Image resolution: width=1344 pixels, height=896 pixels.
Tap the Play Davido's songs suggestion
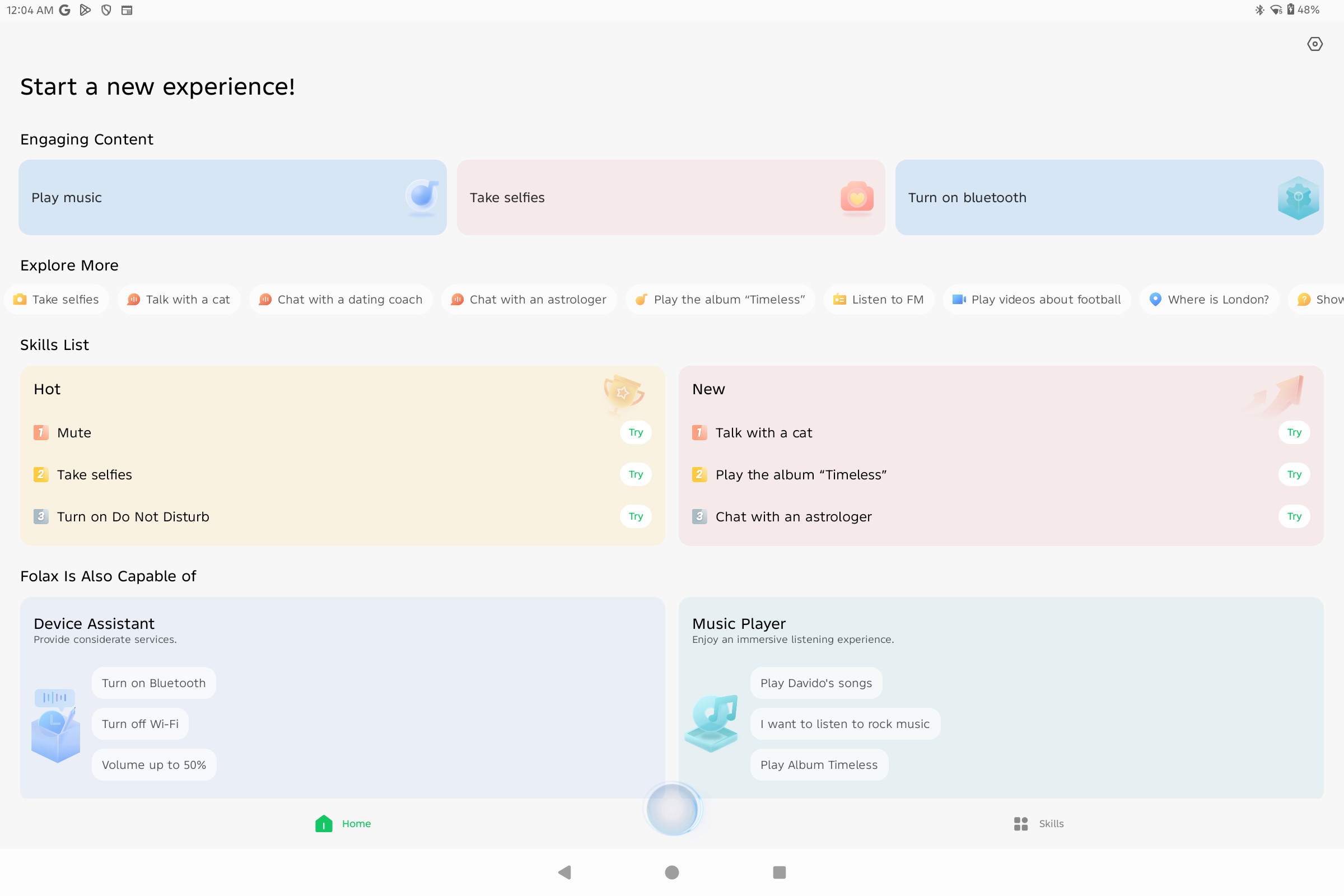pos(815,683)
